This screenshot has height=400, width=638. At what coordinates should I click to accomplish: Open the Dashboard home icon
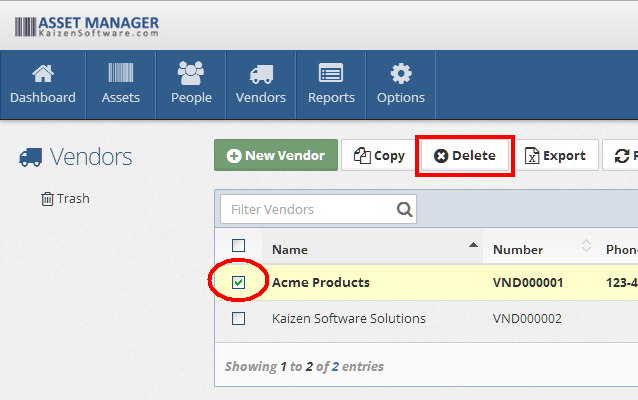pyautogui.click(x=43, y=74)
